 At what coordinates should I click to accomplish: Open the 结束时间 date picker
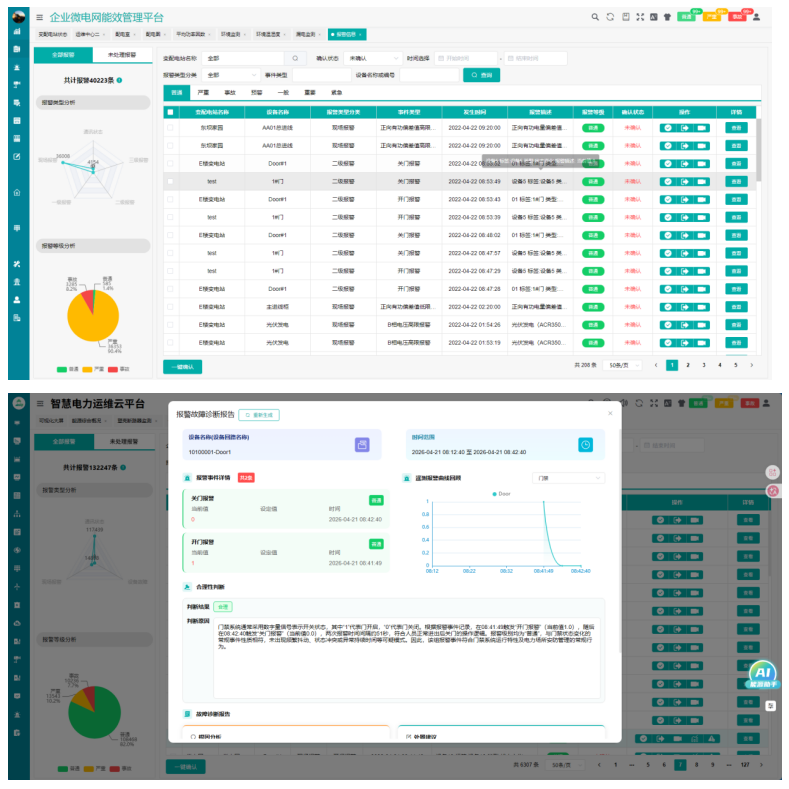click(535, 58)
